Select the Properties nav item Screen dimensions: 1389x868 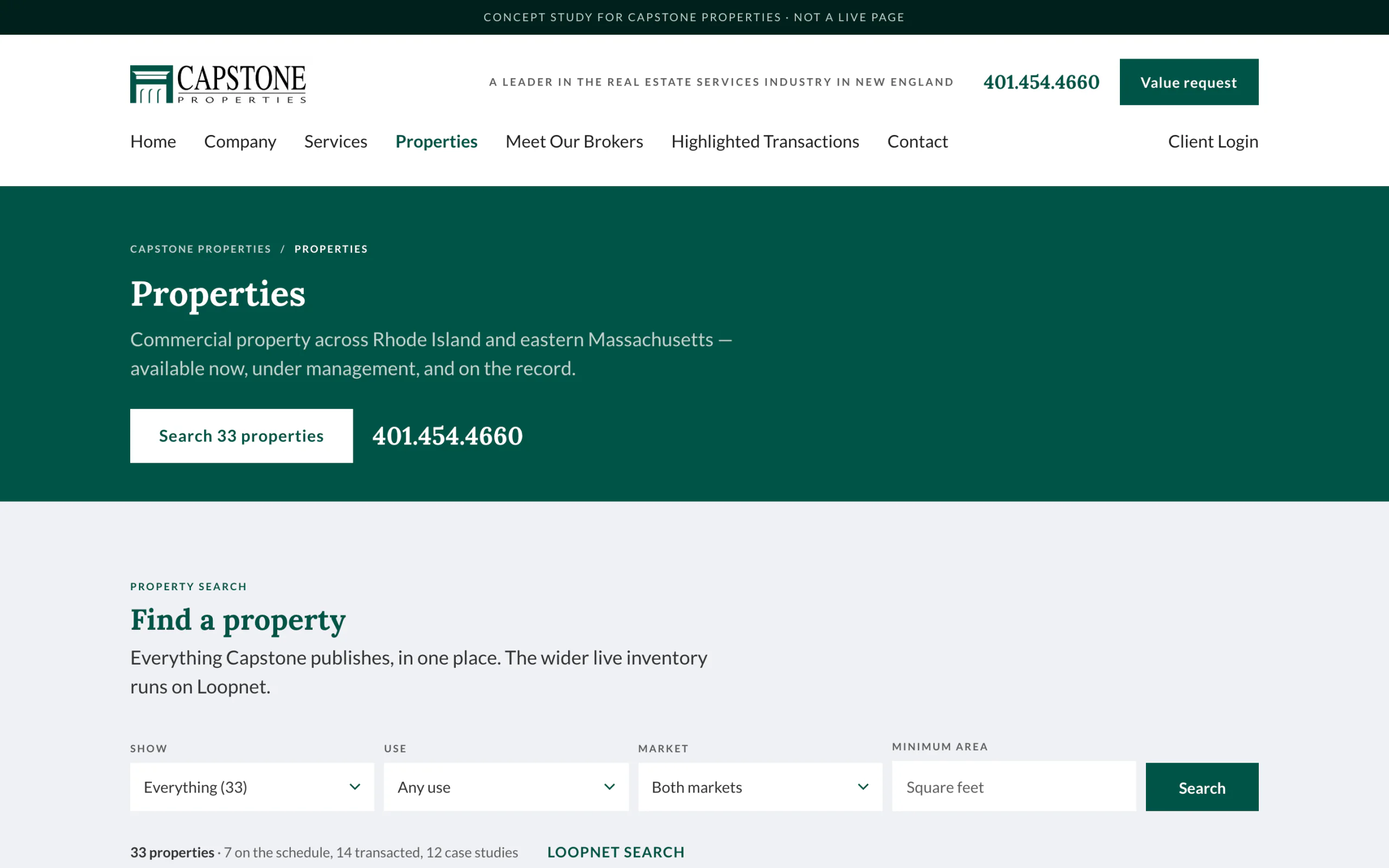click(436, 141)
